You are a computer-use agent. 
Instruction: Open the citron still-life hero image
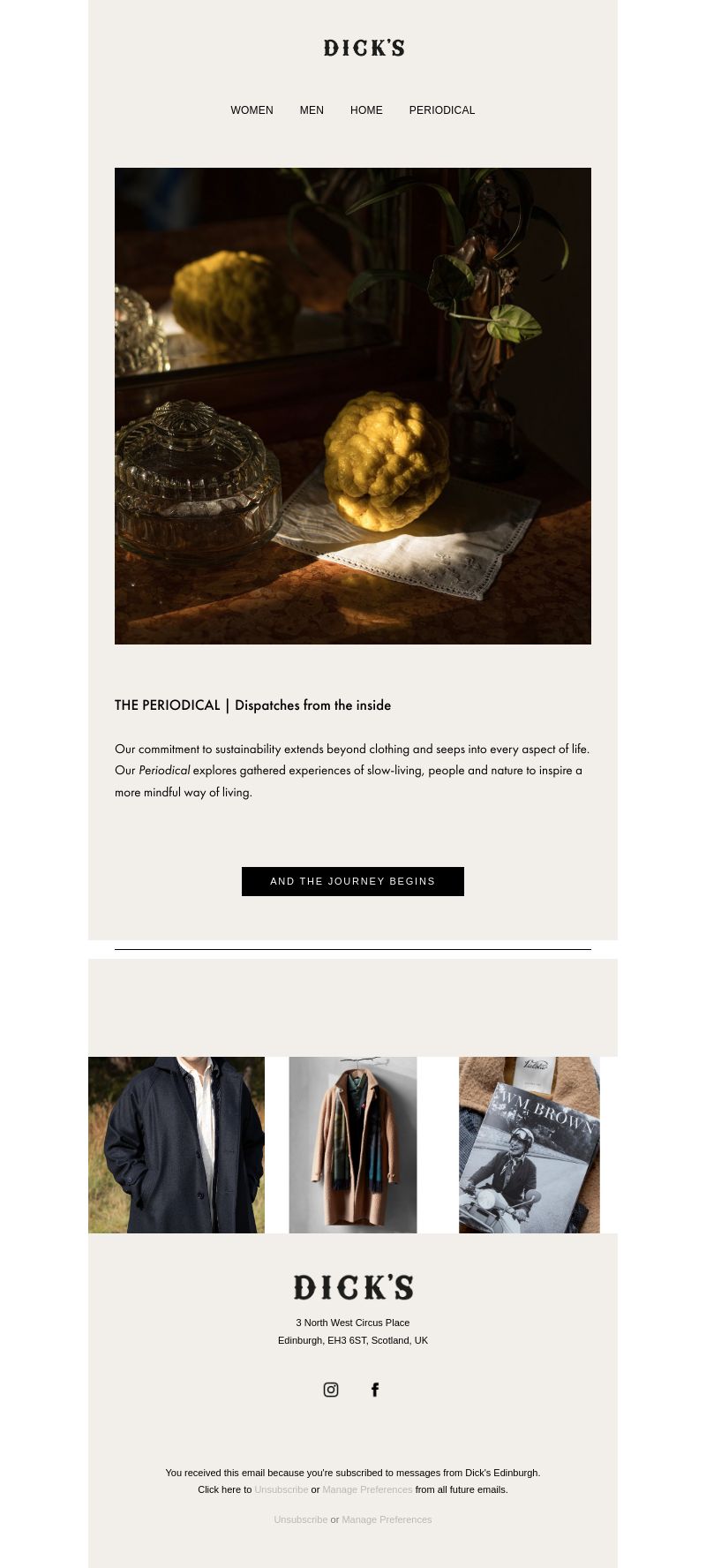353,406
